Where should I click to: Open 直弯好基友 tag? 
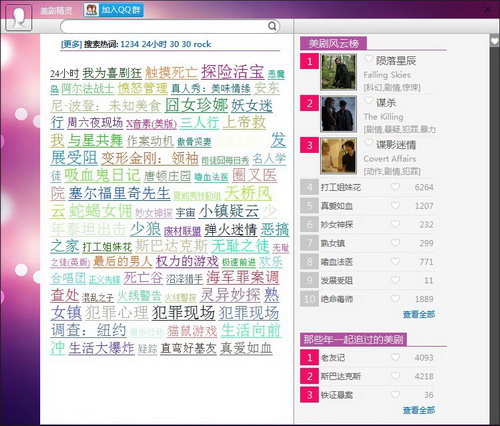[188, 349]
